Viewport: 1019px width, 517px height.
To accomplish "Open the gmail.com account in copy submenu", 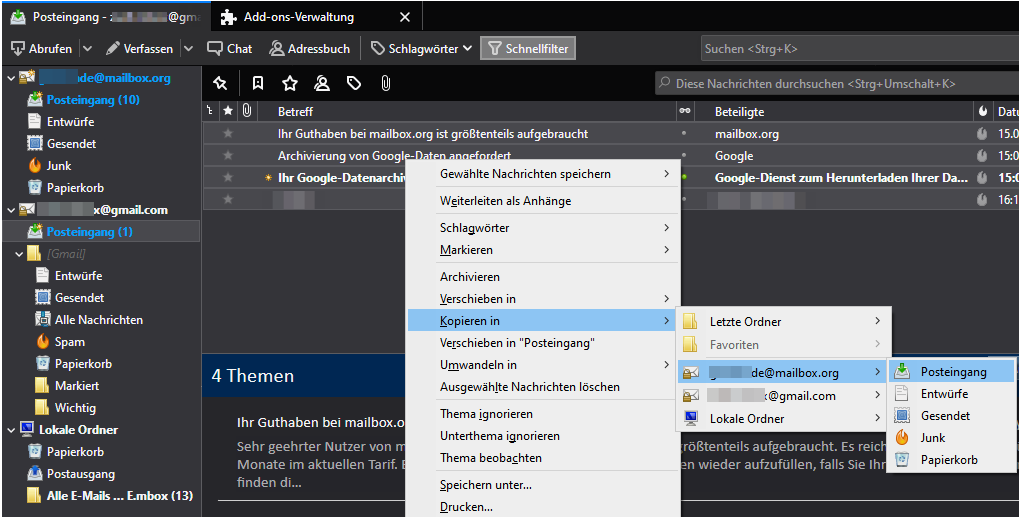I will coord(783,396).
